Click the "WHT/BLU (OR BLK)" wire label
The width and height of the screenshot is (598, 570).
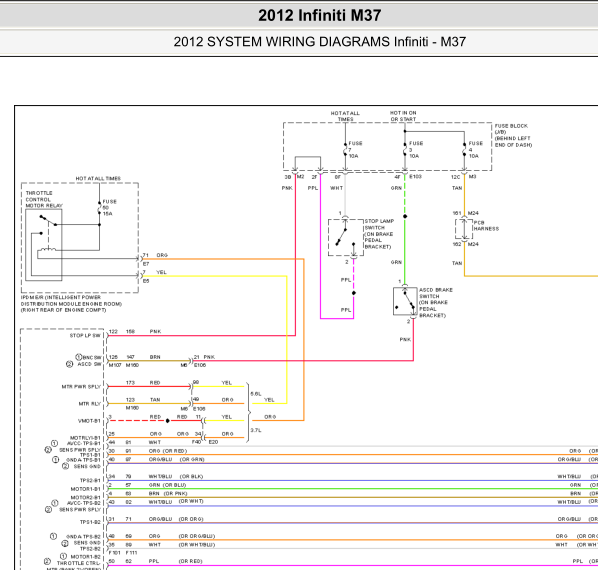click(x=176, y=476)
